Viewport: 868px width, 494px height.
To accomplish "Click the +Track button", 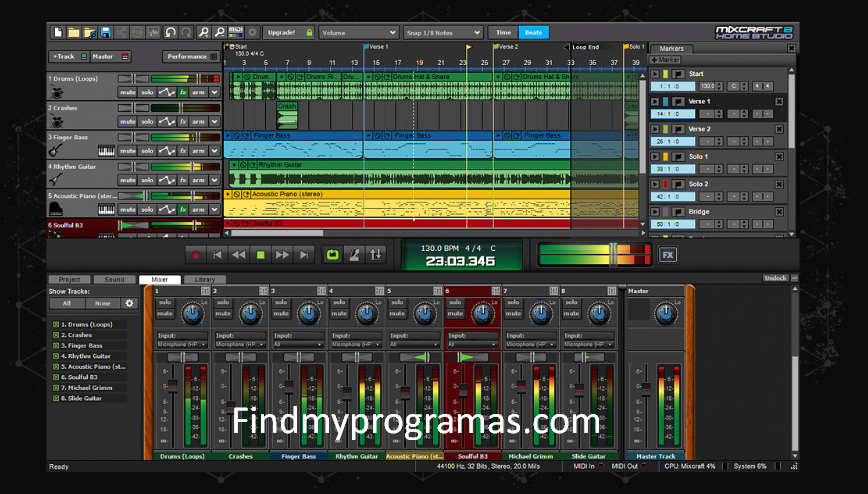I will (69, 56).
